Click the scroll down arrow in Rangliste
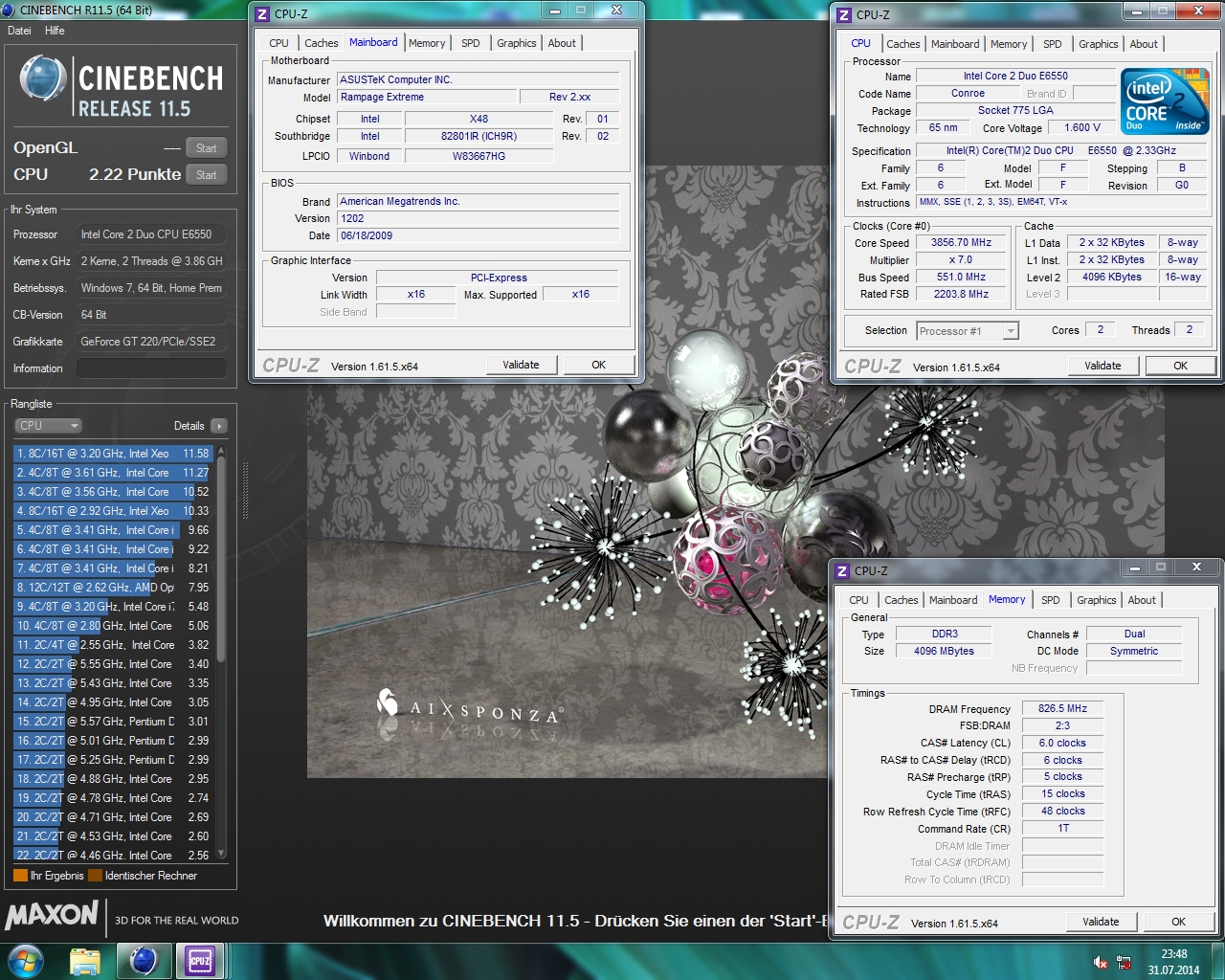 click(x=222, y=854)
